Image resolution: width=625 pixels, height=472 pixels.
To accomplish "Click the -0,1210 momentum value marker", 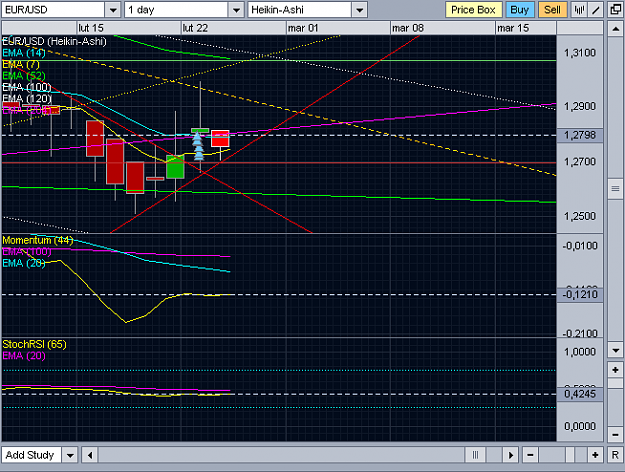I will (x=580, y=295).
